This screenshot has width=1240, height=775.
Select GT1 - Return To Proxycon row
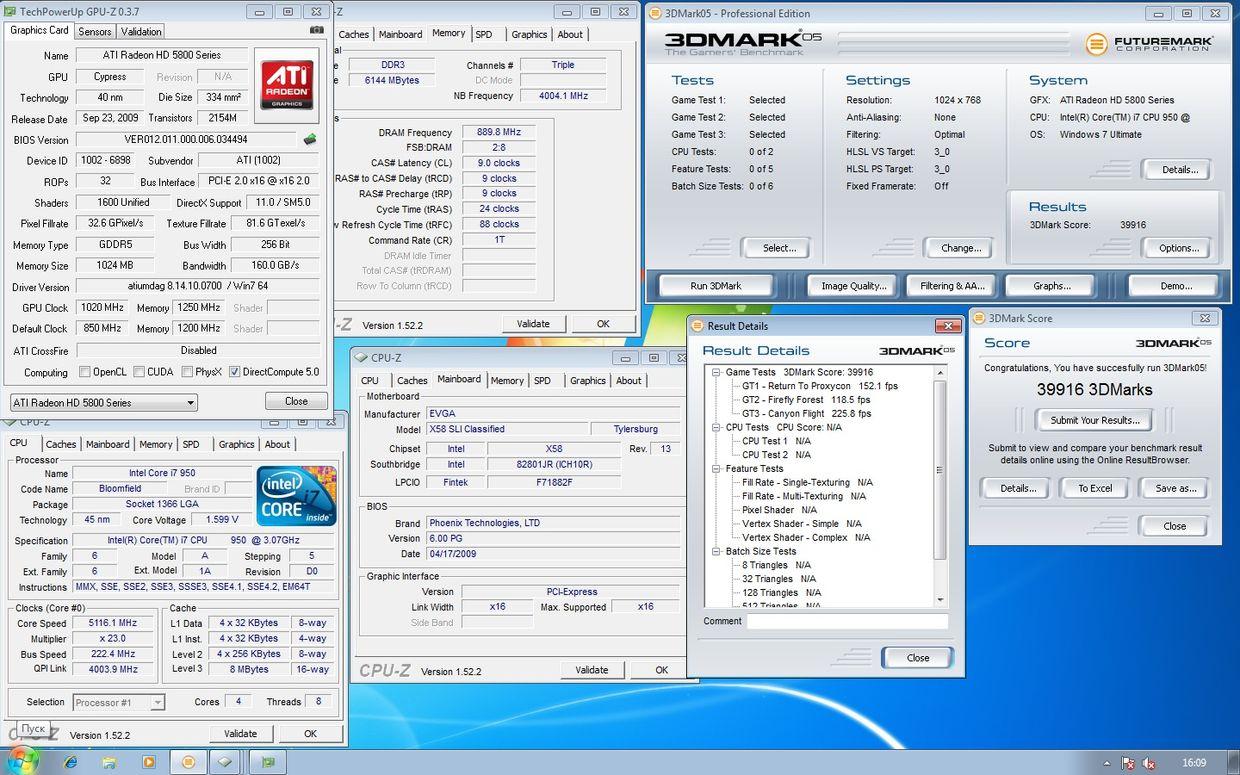click(819, 386)
